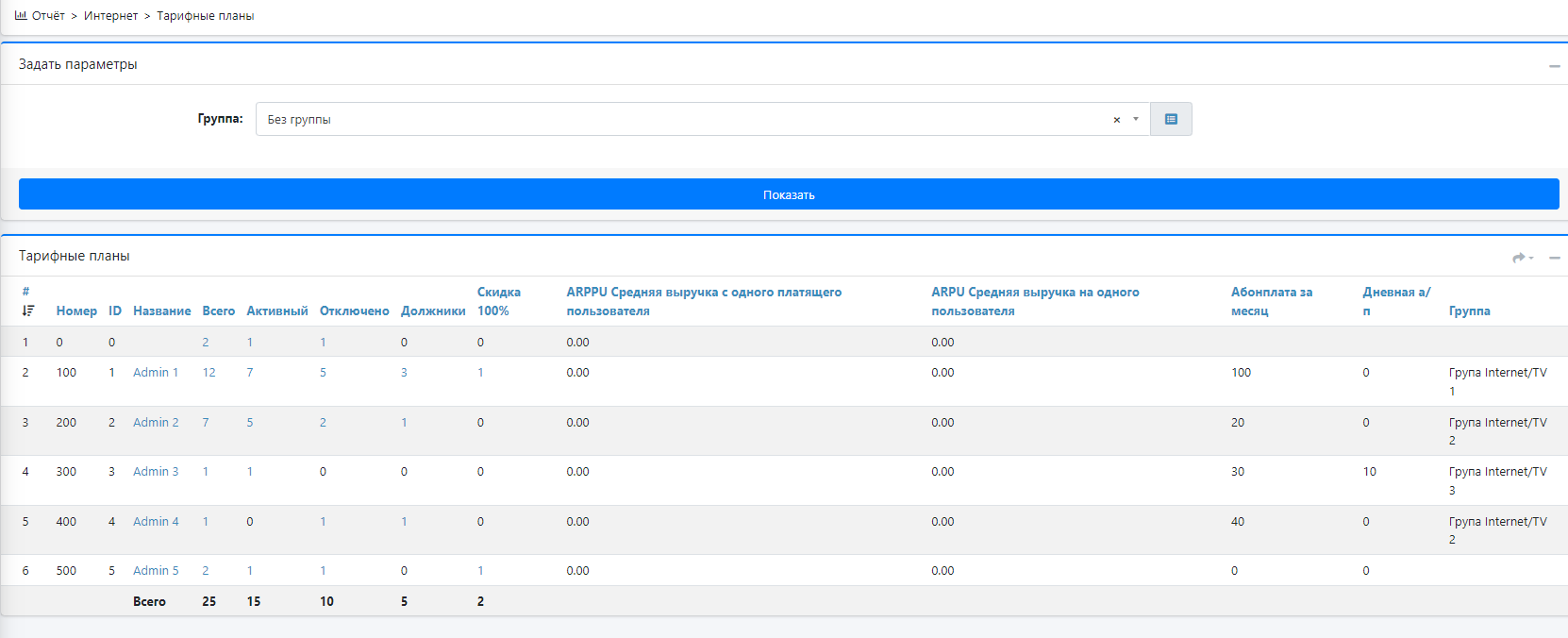The width and height of the screenshot is (1568, 638).
Task: Open Admin 5 discount 100% count
Action: pos(480,571)
